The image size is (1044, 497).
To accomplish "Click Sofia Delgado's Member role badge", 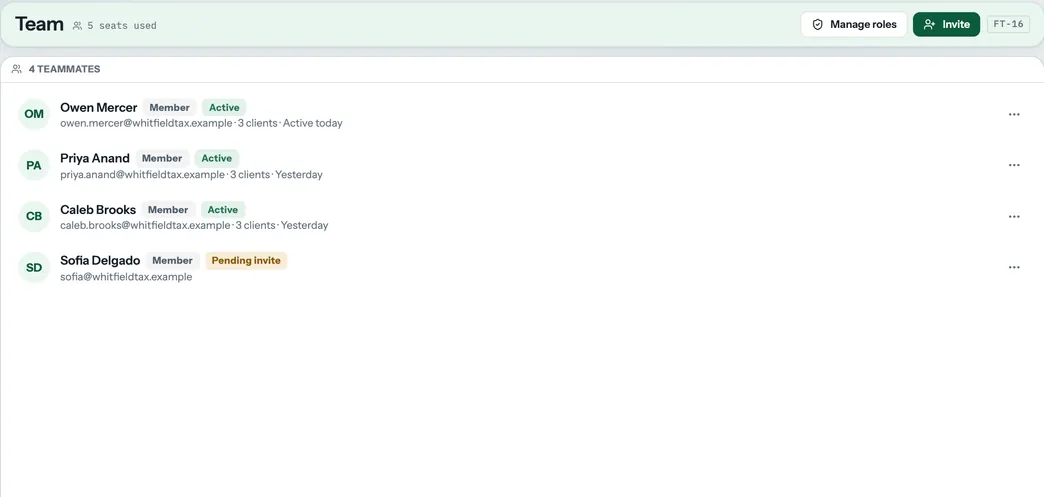I will point(172,260).
